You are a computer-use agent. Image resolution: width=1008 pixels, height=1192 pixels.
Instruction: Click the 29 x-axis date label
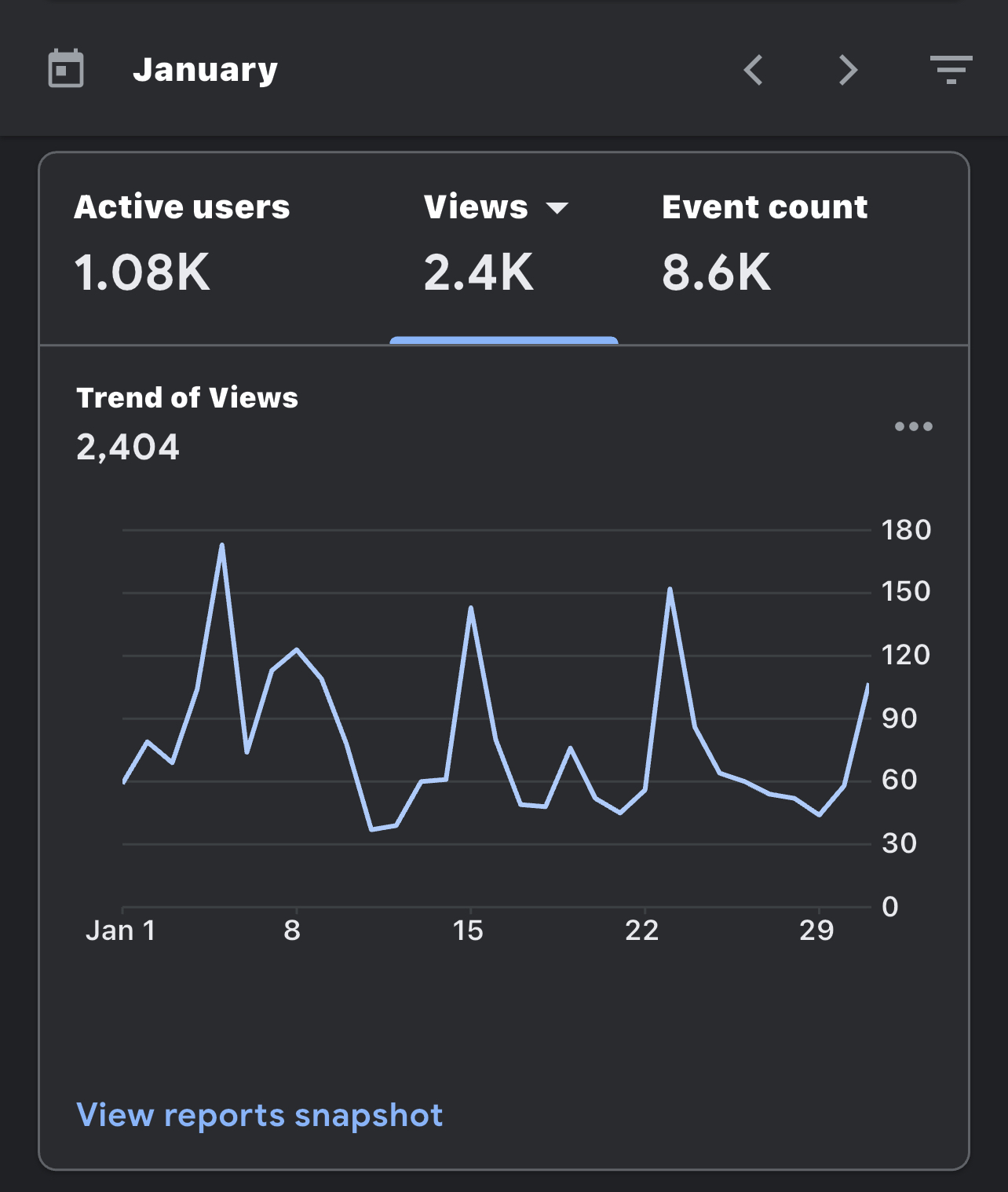pos(816,931)
